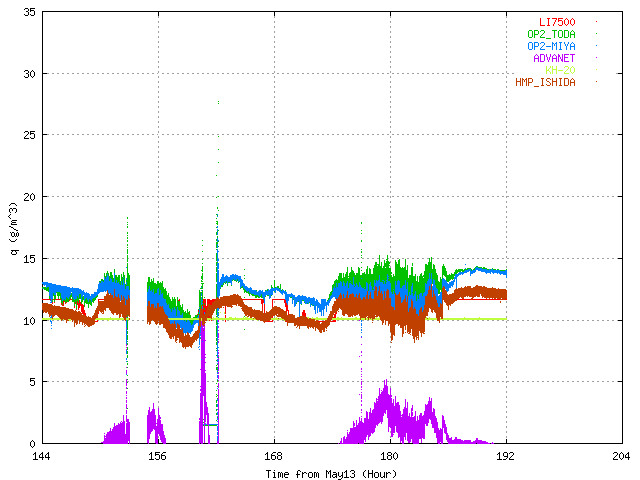Click the LI7500 legend label
This screenshot has width=640, height=480.
[557, 22]
